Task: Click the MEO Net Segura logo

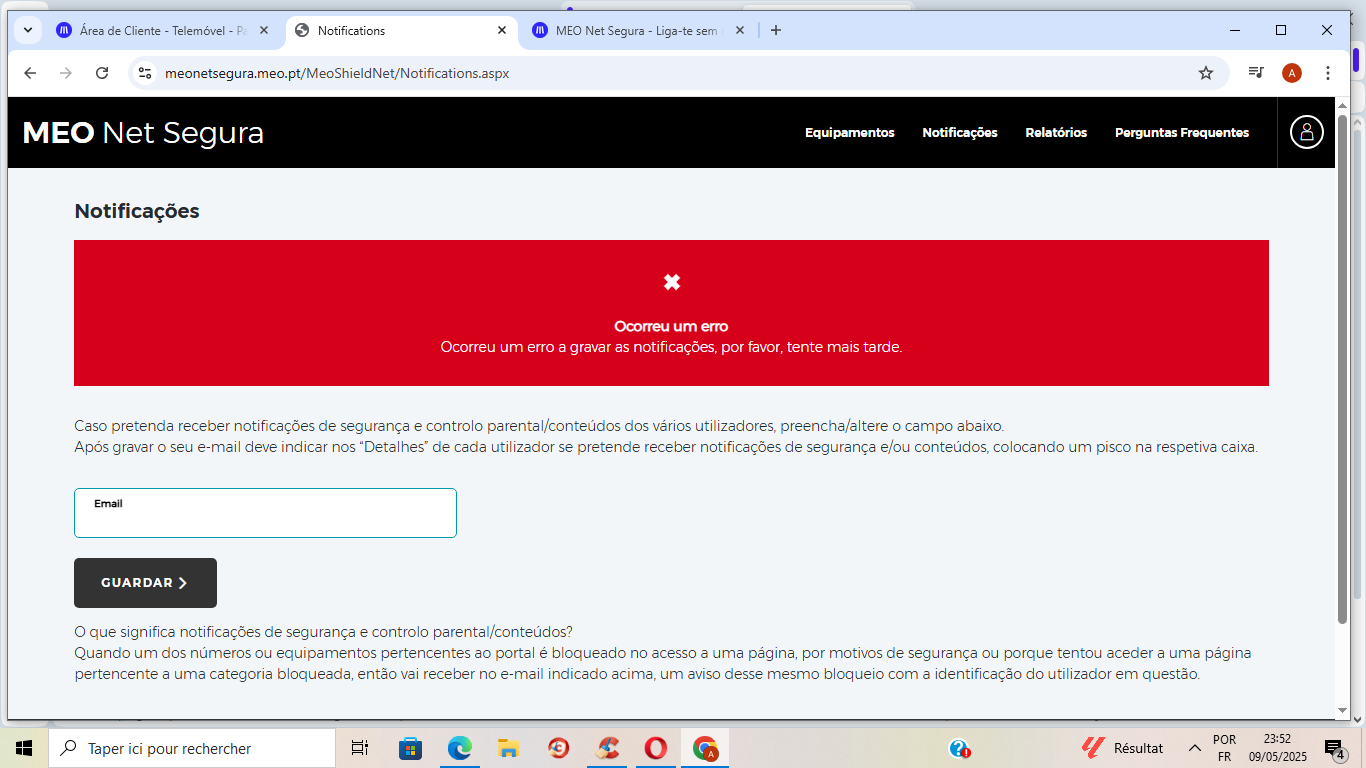Action: [143, 133]
